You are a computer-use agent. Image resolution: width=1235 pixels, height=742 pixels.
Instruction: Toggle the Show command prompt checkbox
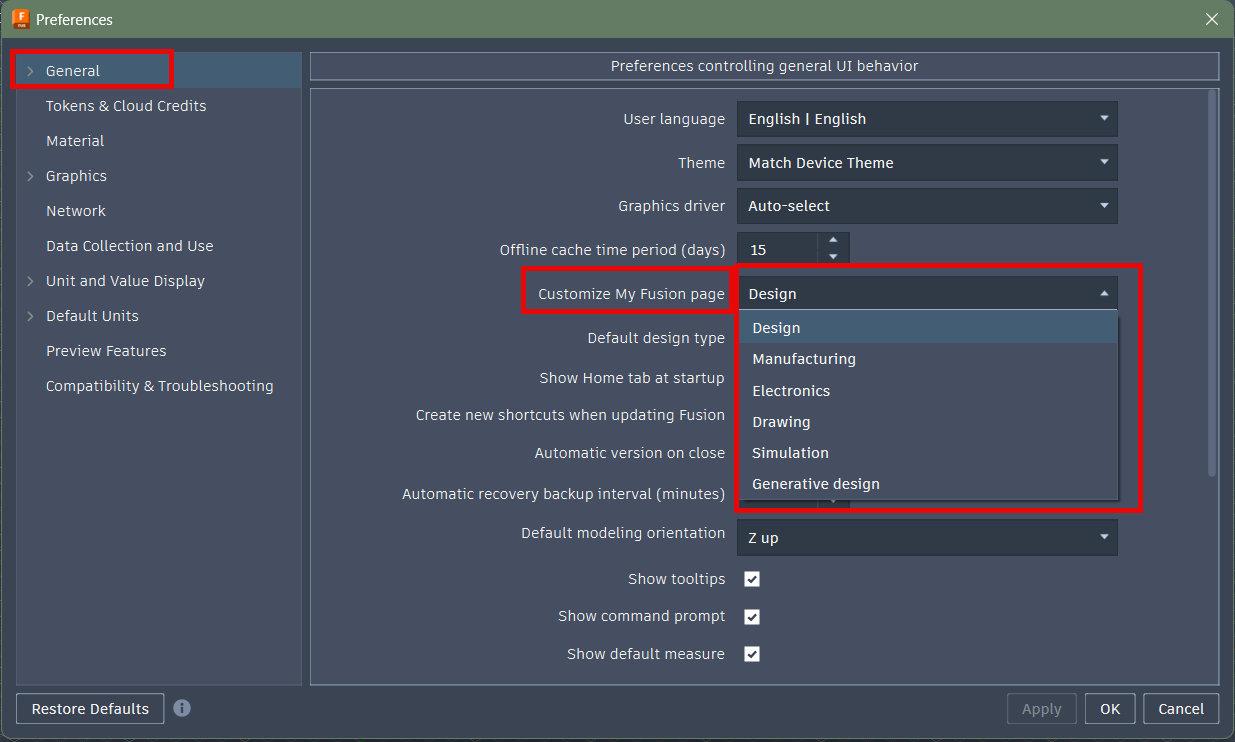coord(752,617)
